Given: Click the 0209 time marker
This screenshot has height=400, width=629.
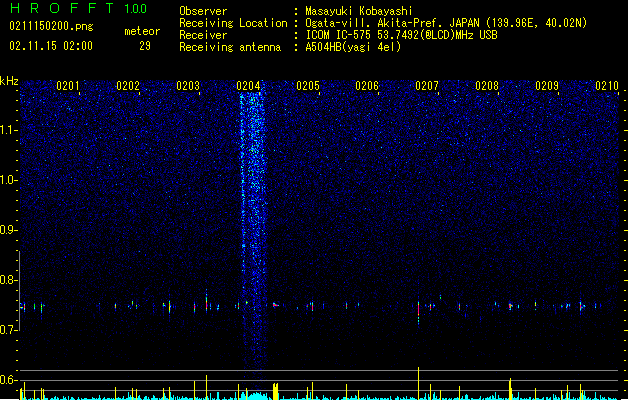Looking at the screenshot, I should (x=547, y=85).
